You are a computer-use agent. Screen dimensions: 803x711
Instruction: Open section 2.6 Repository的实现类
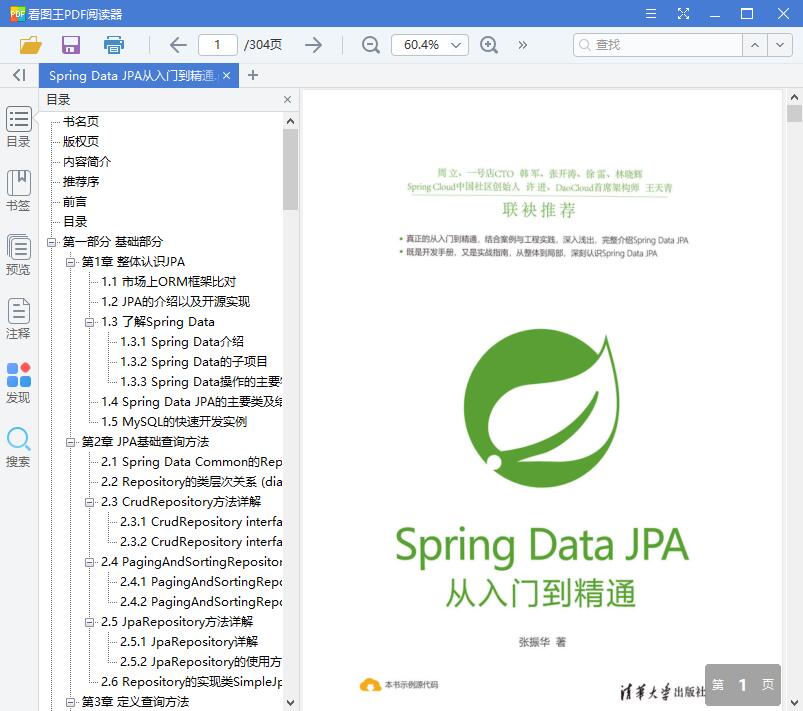[x=192, y=682]
